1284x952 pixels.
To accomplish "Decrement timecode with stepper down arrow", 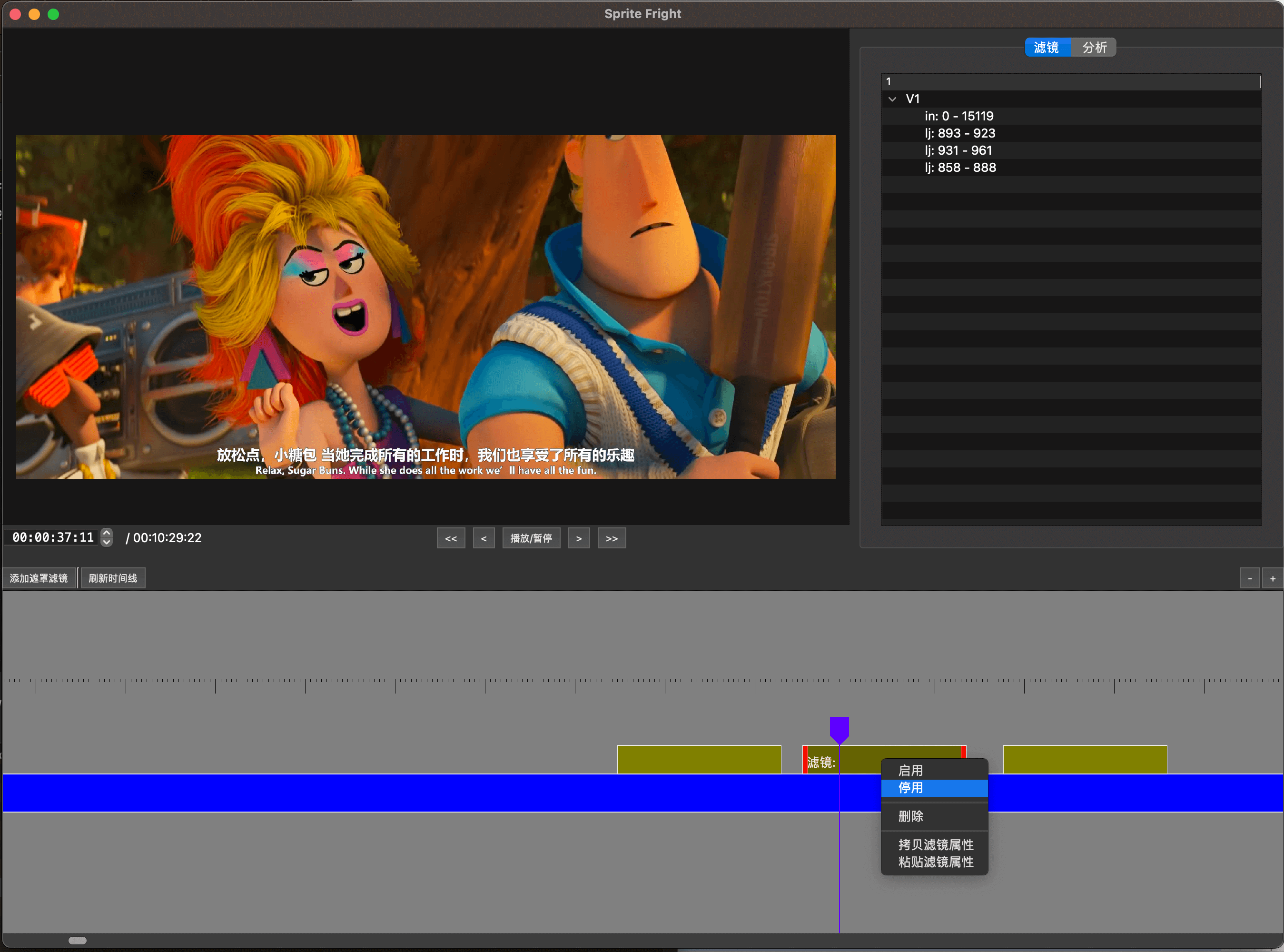I will [x=107, y=542].
